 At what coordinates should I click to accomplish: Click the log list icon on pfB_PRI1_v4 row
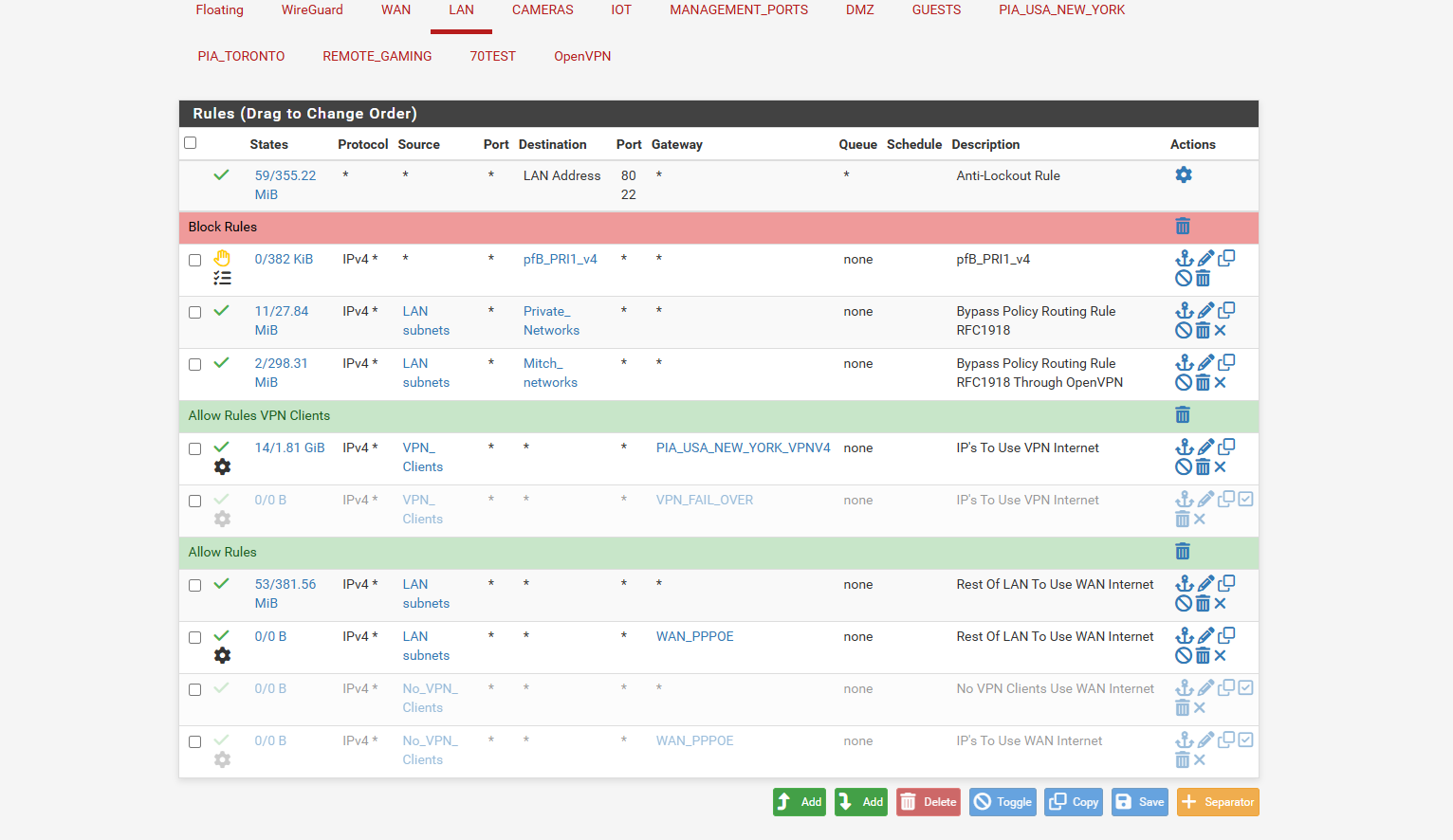click(x=222, y=278)
